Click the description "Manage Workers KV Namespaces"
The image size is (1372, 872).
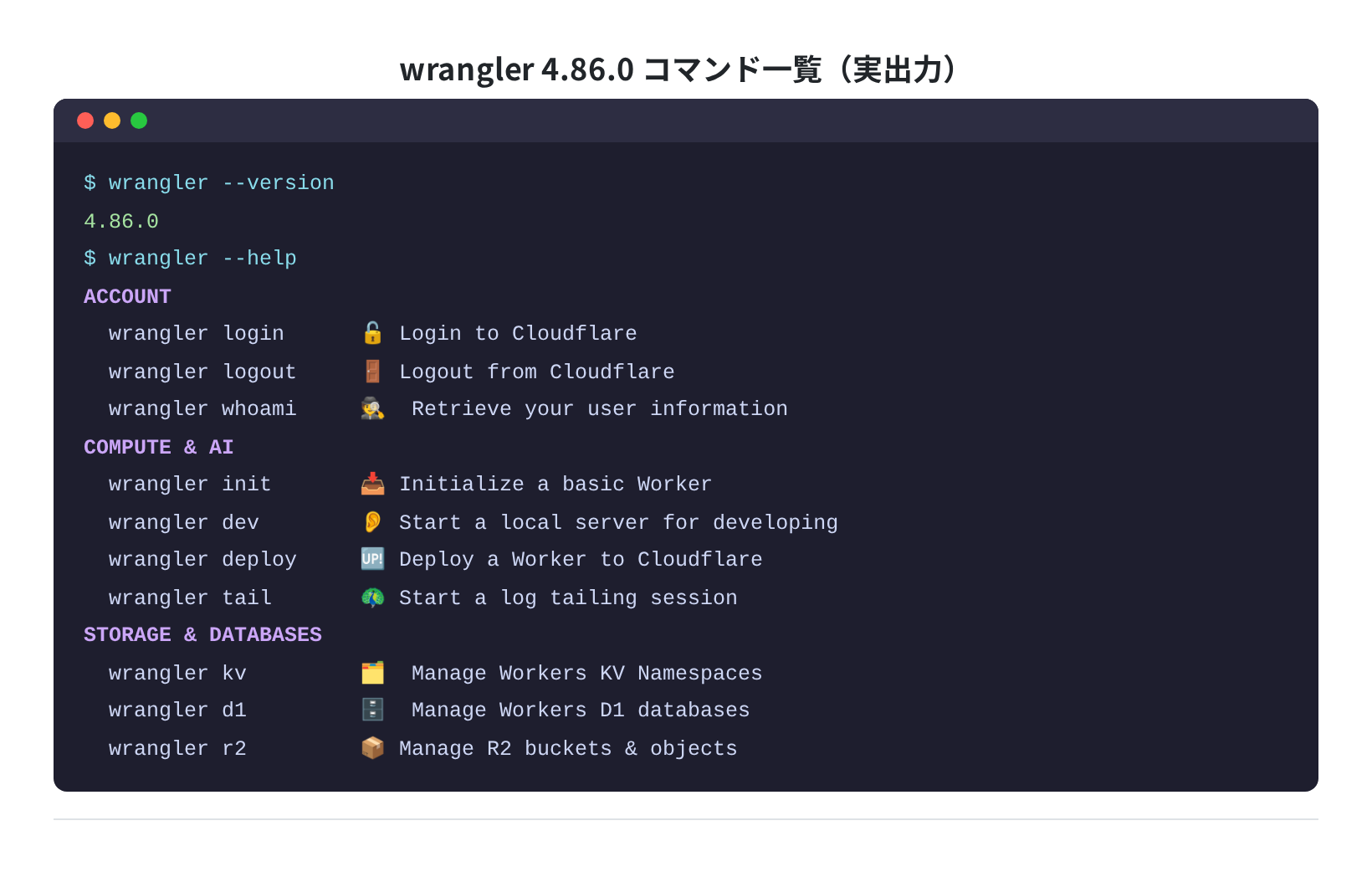coord(587,673)
